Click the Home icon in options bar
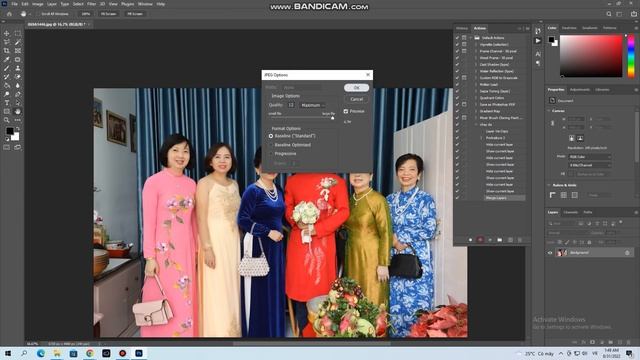640x360 pixels. tap(9, 14)
